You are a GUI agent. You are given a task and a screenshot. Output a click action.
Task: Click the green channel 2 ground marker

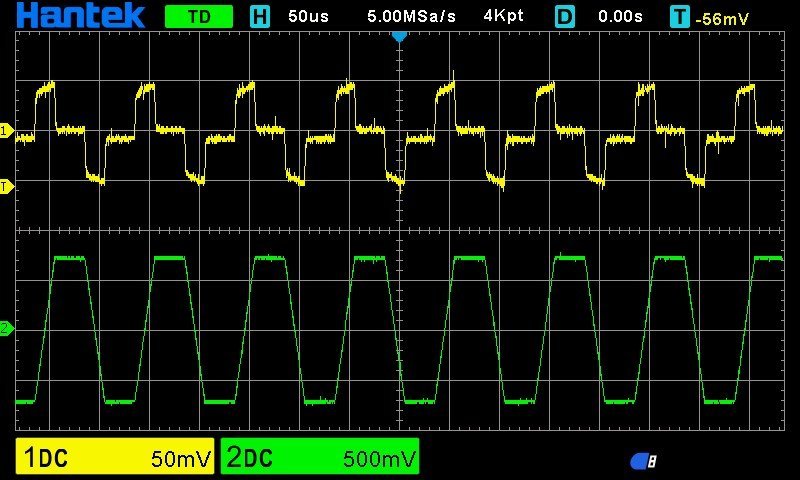pos(5,328)
